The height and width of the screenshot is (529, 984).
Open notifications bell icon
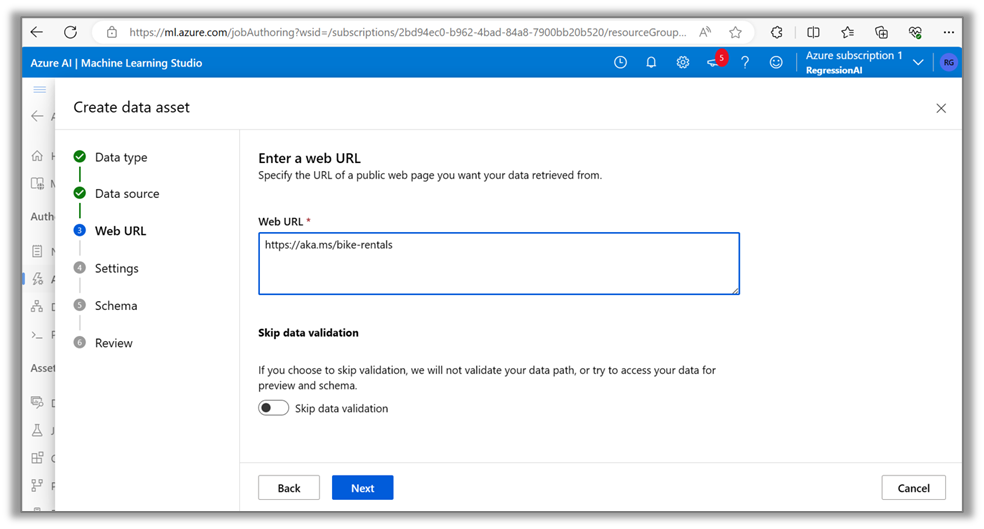651,62
